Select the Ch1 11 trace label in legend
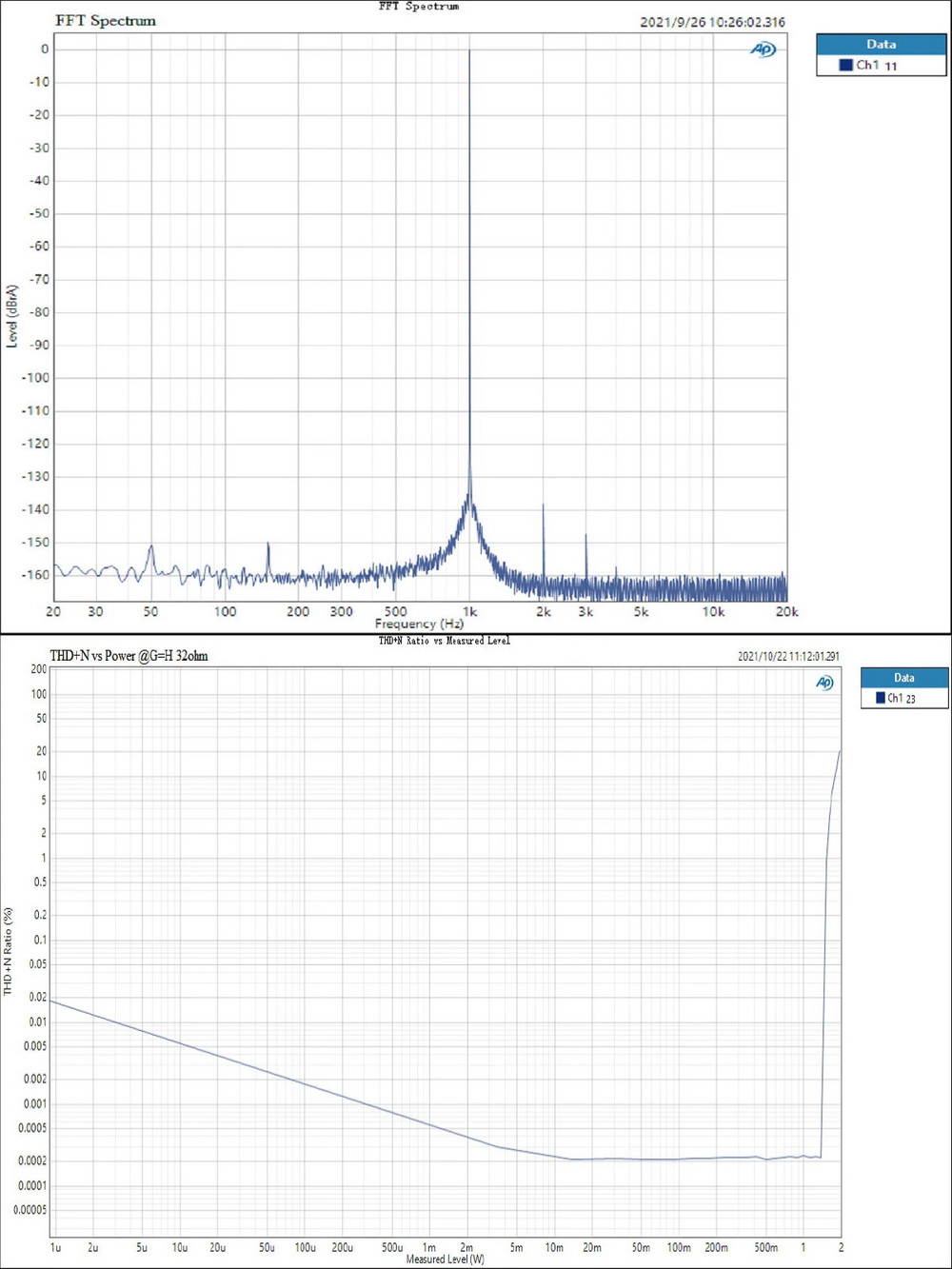Screen dimensions: 952x1269 click(x=876, y=65)
